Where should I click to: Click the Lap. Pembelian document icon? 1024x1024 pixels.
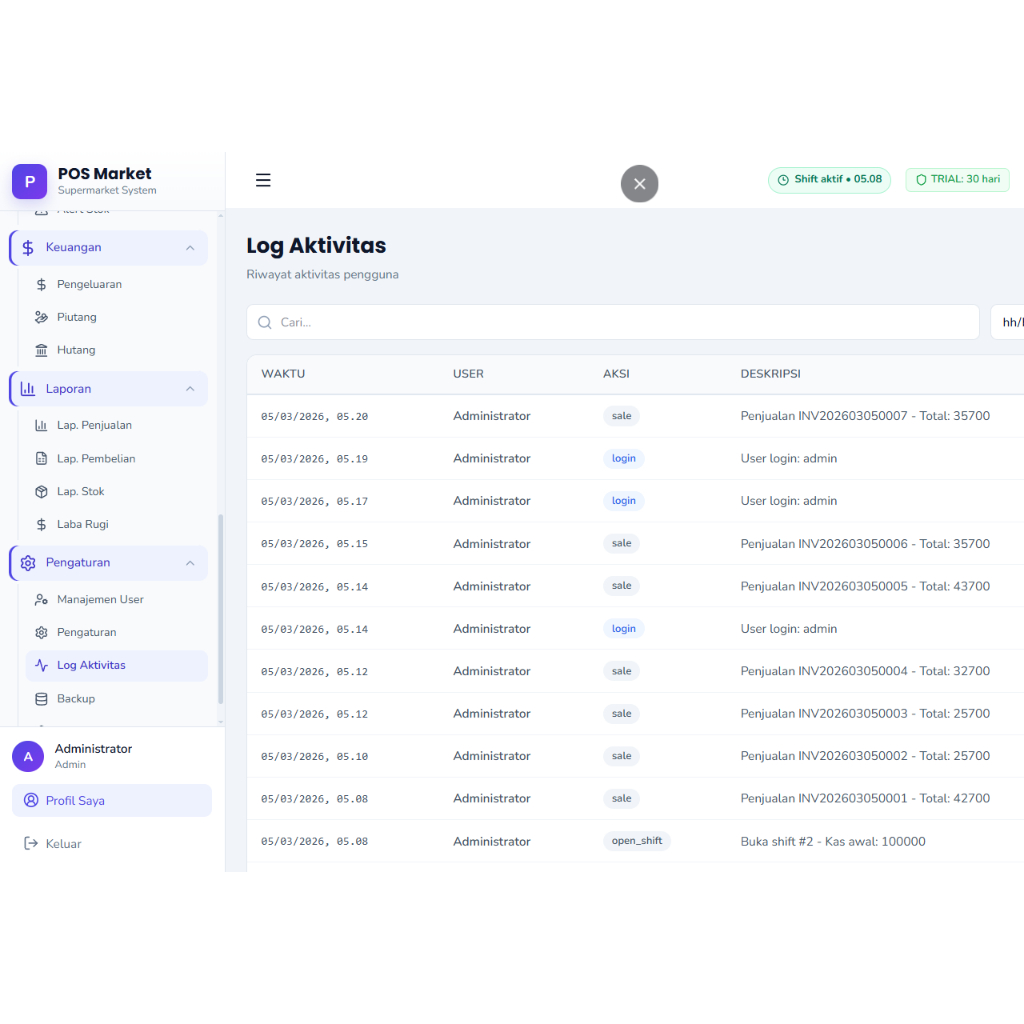[41, 458]
